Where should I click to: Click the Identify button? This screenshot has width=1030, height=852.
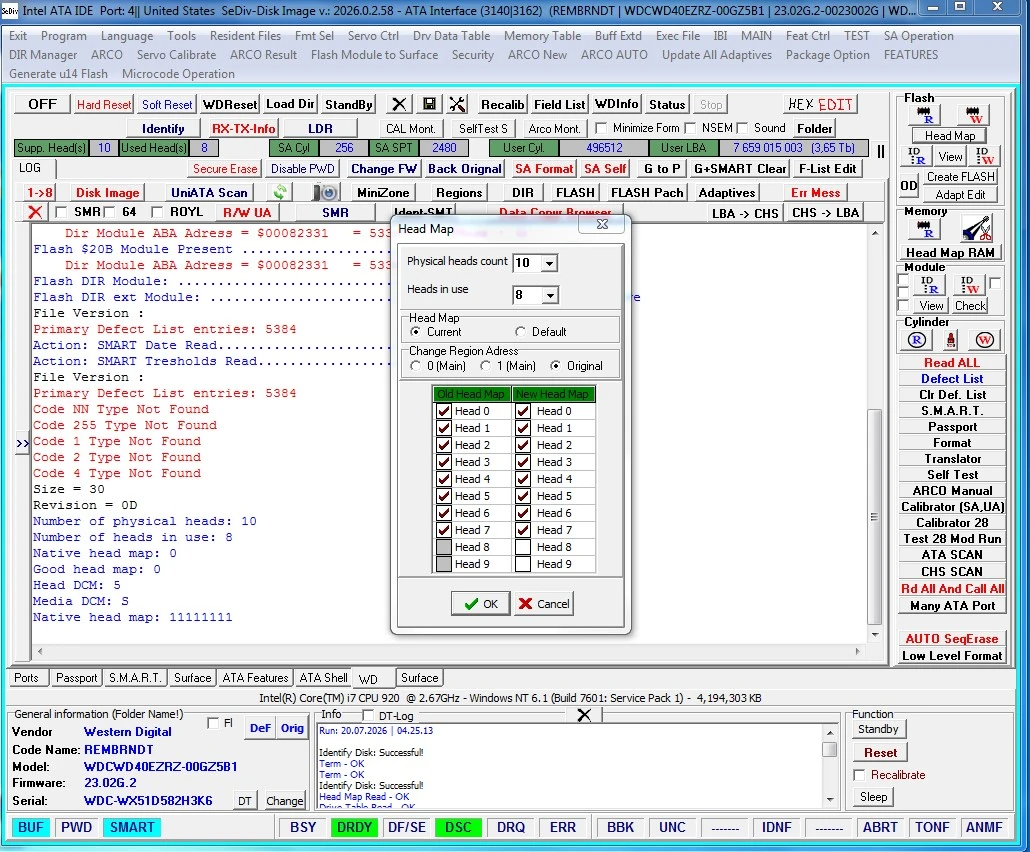click(163, 129)
